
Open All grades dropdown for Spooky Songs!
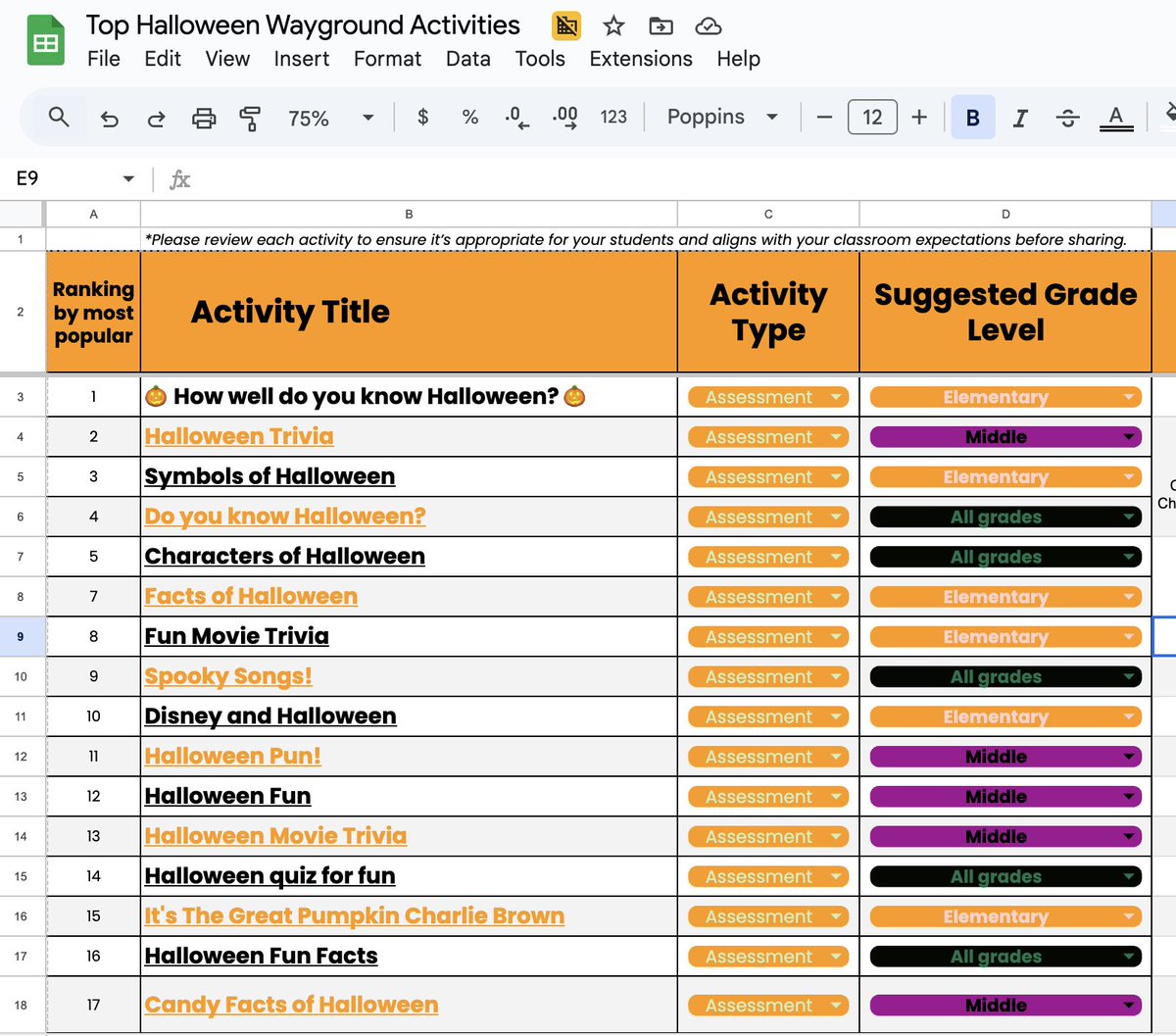(1005, 676)
